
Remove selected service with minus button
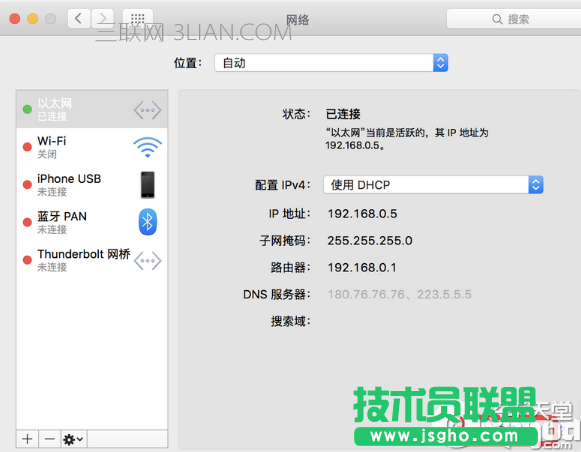pos(50,439)
